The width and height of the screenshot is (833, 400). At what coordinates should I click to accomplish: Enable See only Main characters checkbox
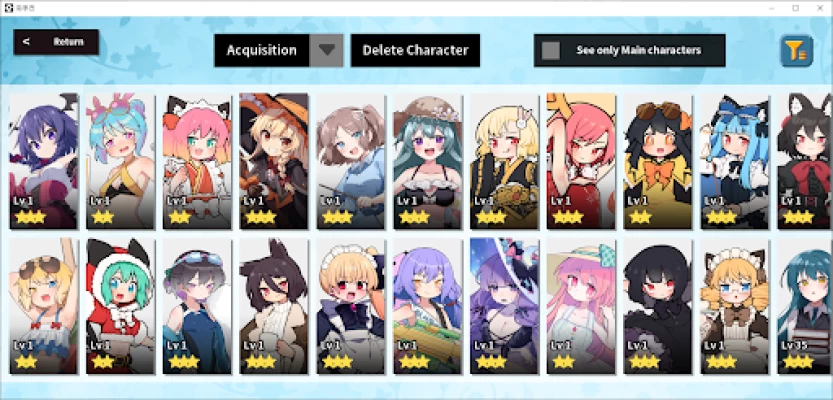click(x=550, y=50)
